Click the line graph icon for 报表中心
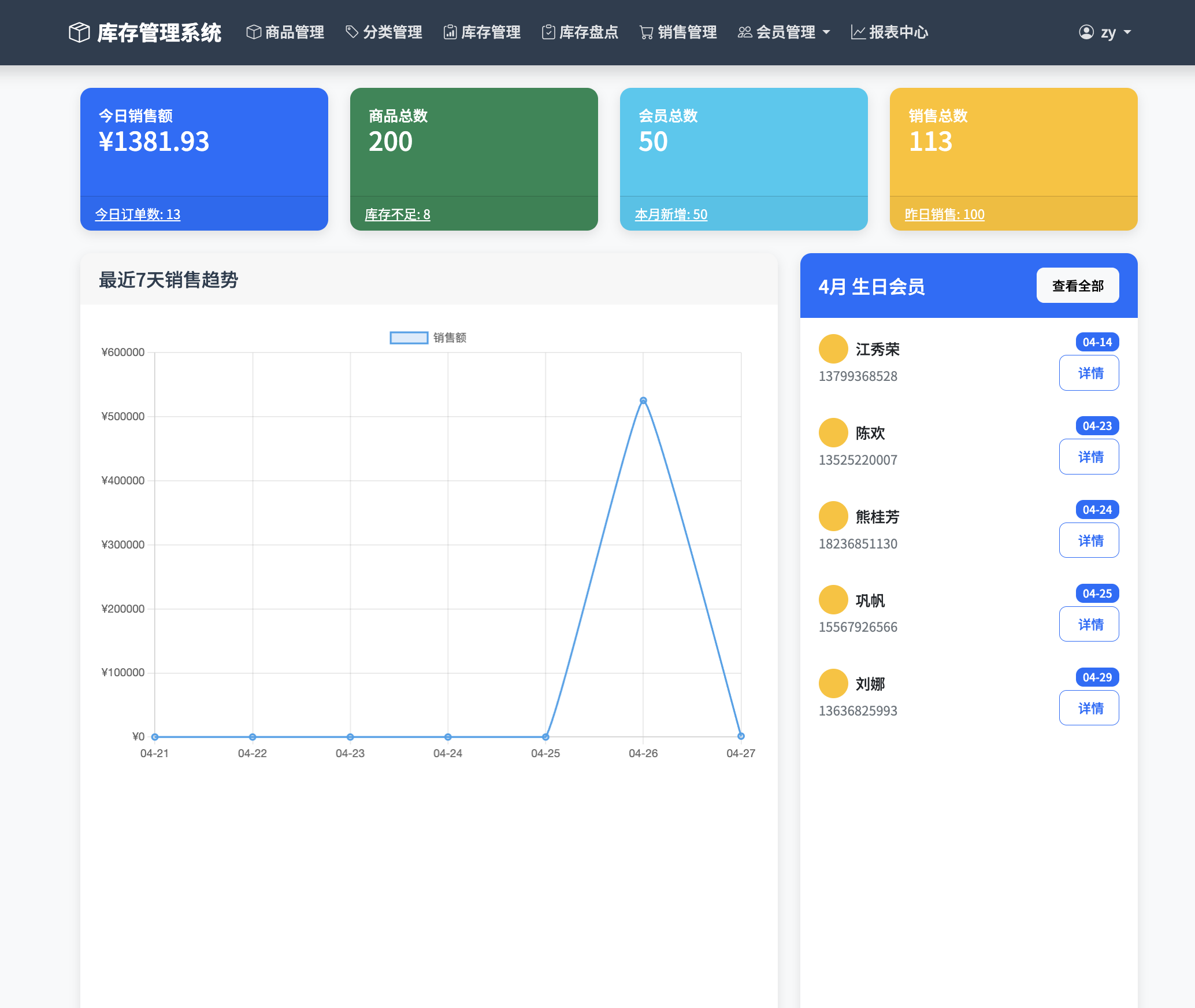Screen dimensions: 1195x1008 tap(858, 32)
